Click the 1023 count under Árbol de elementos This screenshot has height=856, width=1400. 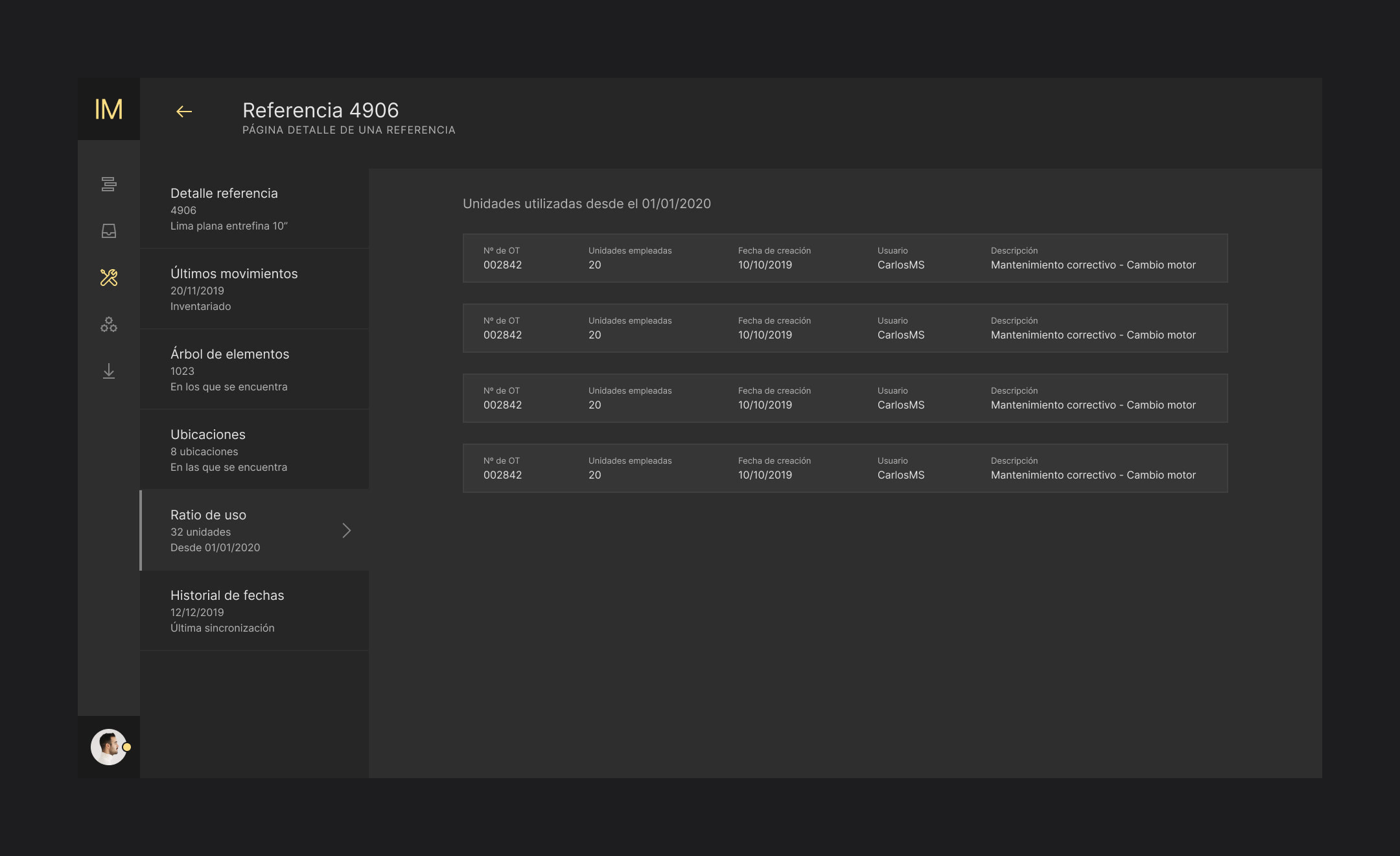point(182,371)
